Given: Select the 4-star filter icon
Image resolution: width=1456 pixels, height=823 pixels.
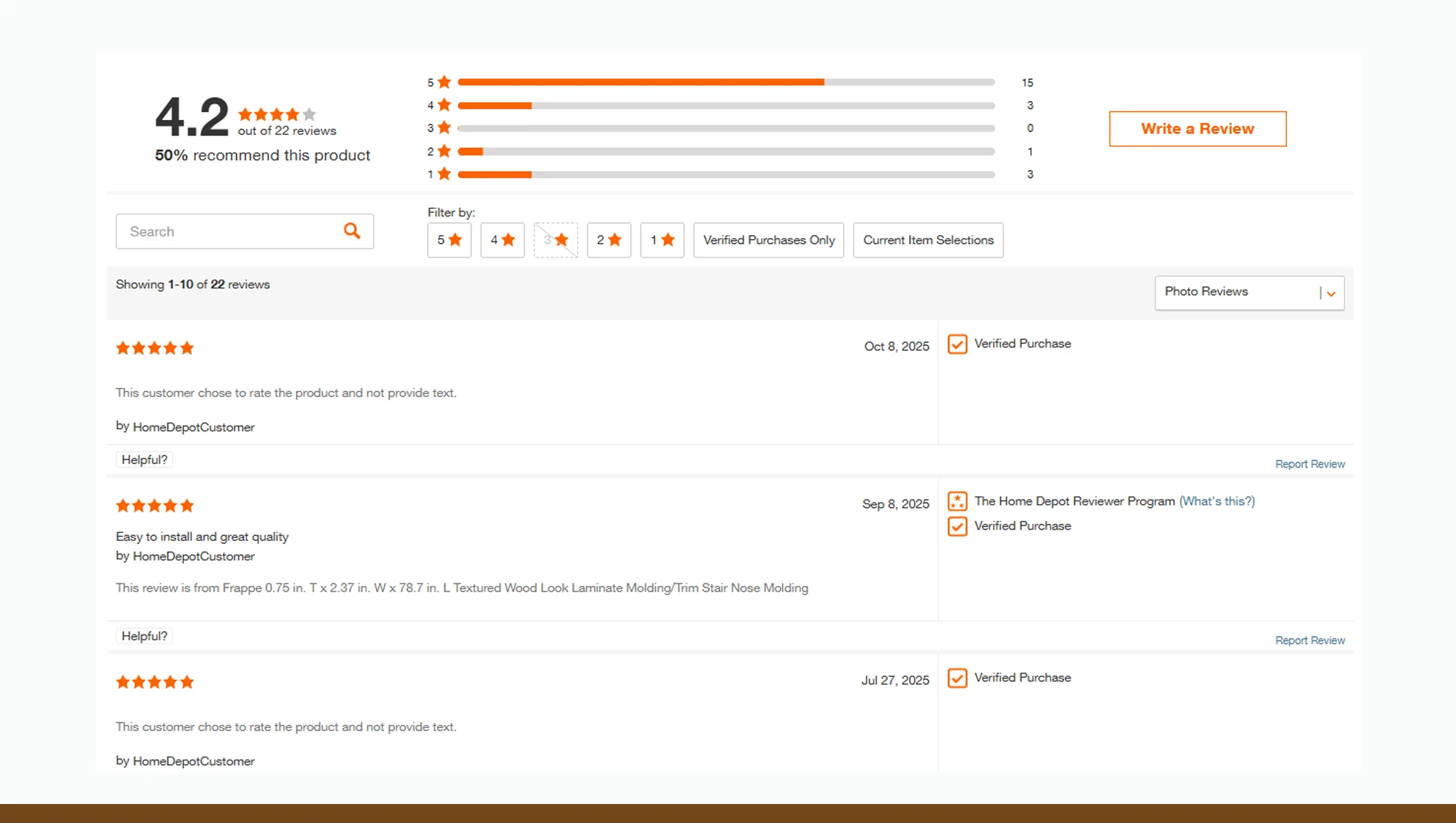Looking at the screenshot, I should click(502, 240).
